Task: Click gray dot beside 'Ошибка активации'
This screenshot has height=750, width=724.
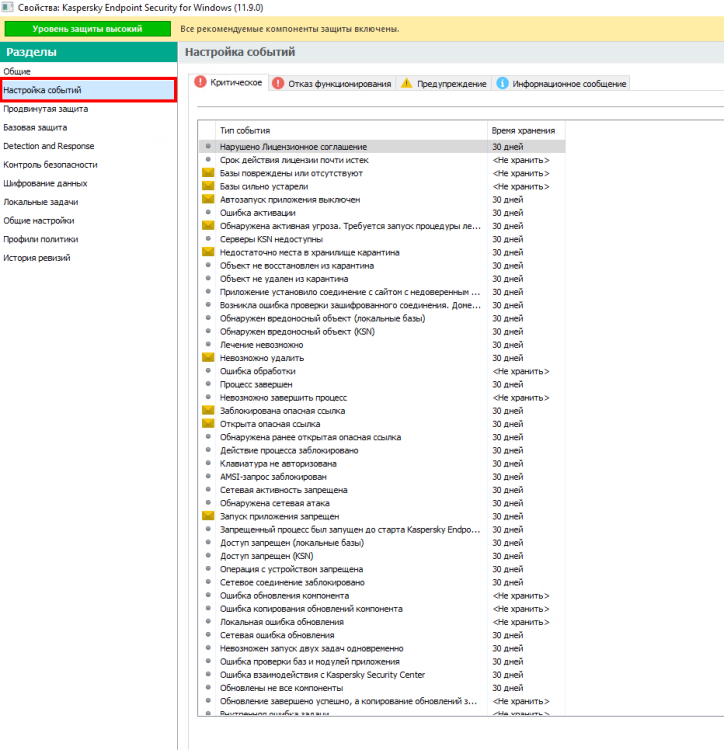Action: [208, 212]
